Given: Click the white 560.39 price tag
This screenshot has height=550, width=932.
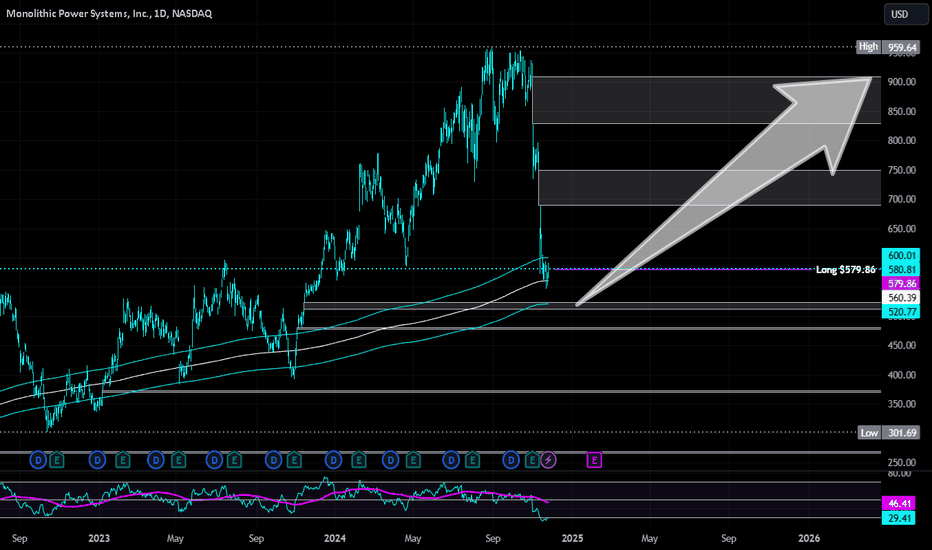Looking at the screenshot, I should pyautogui.click(x=901, y=297).
